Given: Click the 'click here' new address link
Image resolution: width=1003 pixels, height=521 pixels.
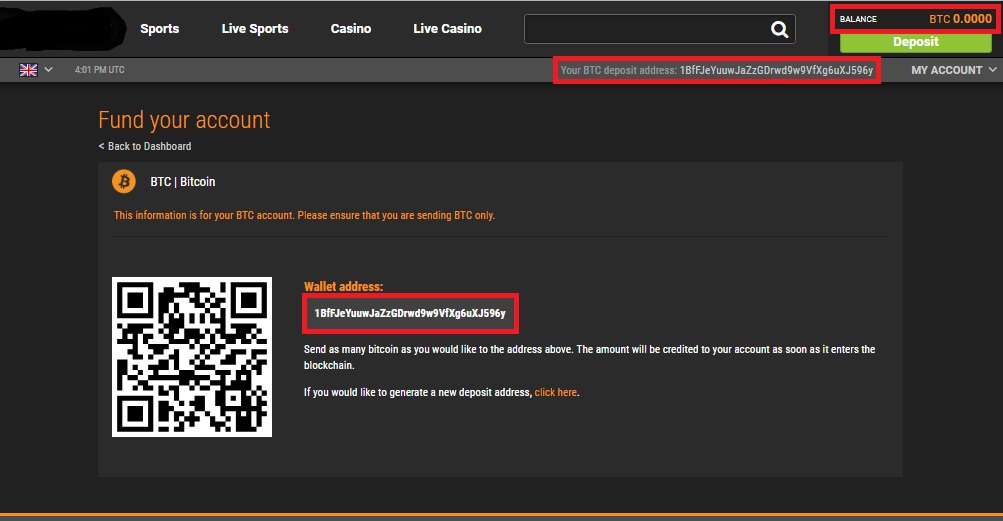Looking at the screenshot, I should pyautogui.click(x=555, y=392).
